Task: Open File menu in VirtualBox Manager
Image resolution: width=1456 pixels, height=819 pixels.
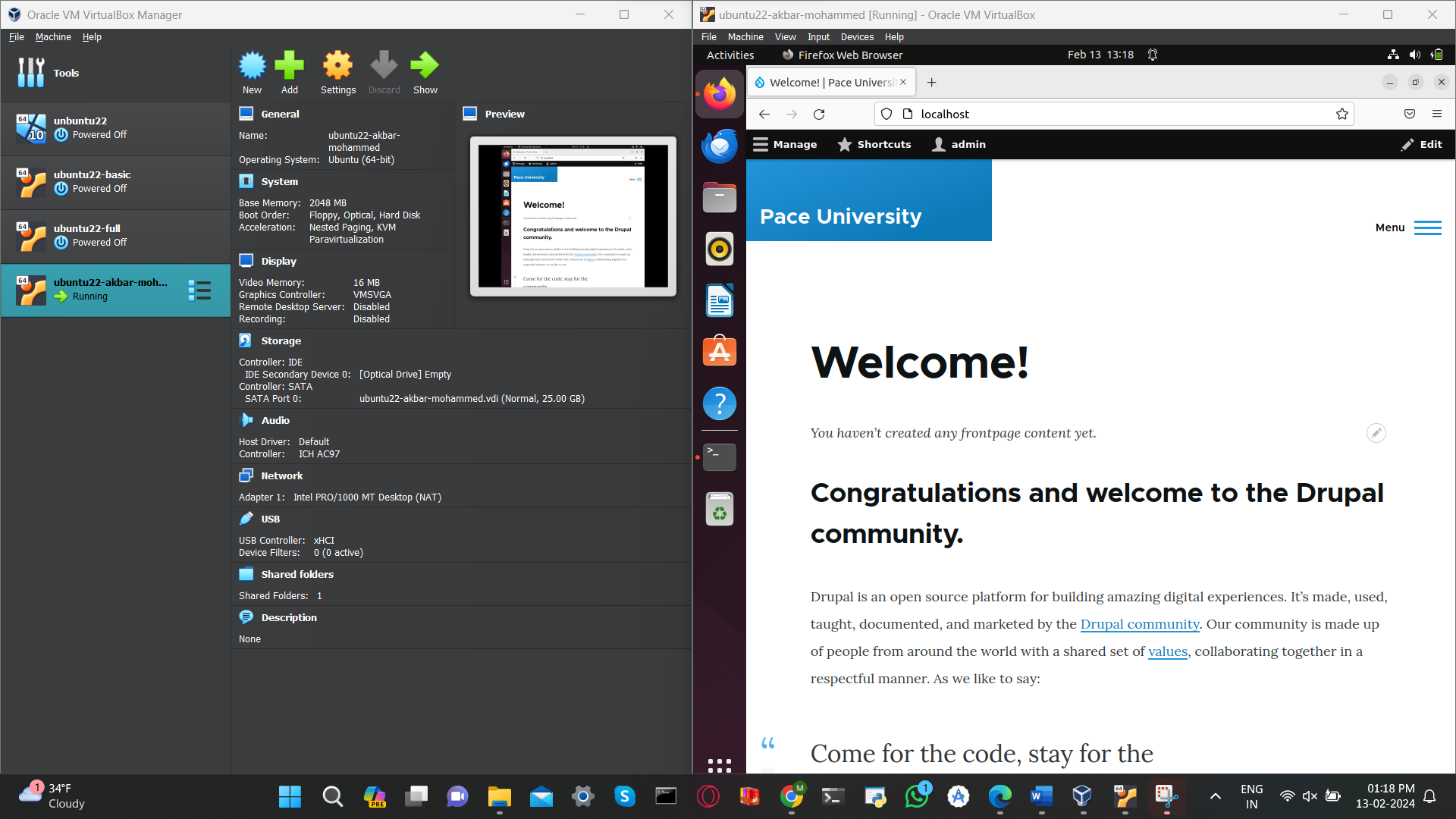Action: (x=17, y=36)
